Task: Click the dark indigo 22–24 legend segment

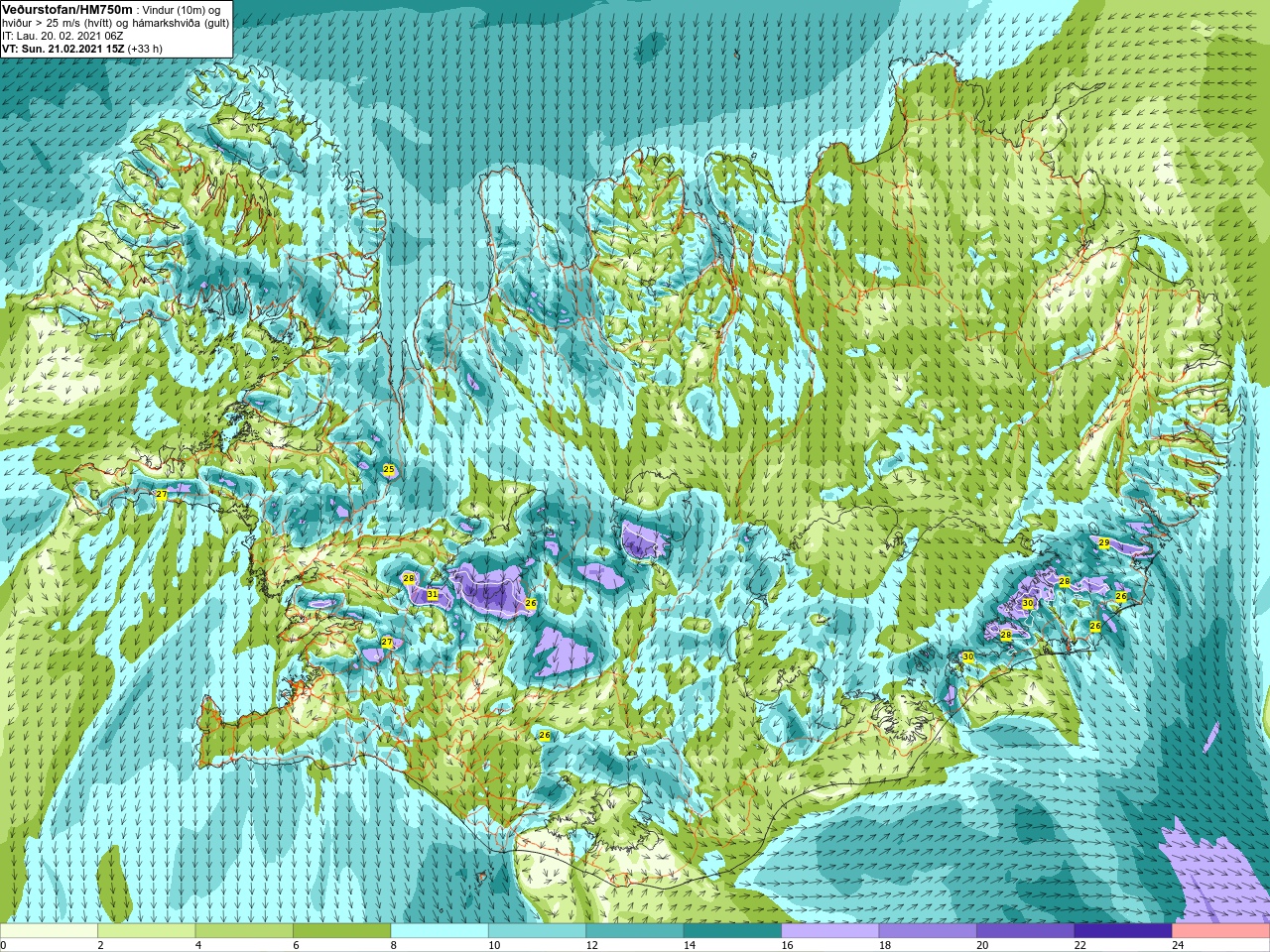Action: pyautogui.click(x=1122, y=931)
